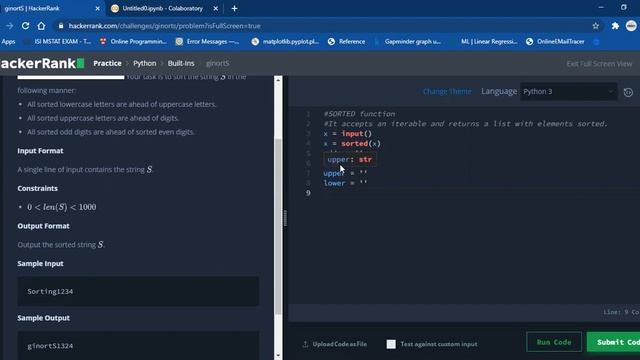This screenshot has width=640, height=360.
Task: Open the extensions puzzle icon
Action: 615,26
